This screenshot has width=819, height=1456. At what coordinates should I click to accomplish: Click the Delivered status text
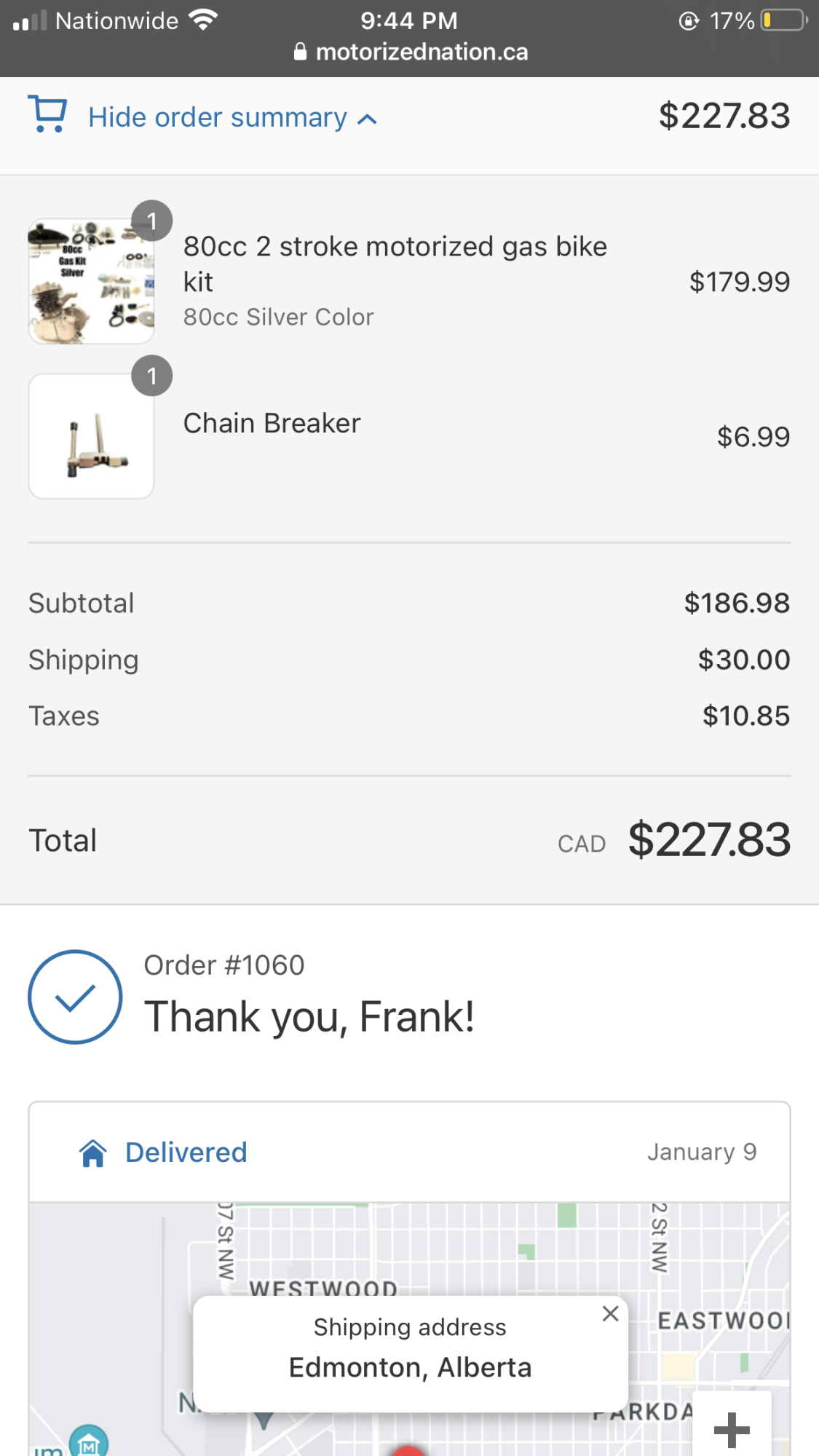[186, 1152]
